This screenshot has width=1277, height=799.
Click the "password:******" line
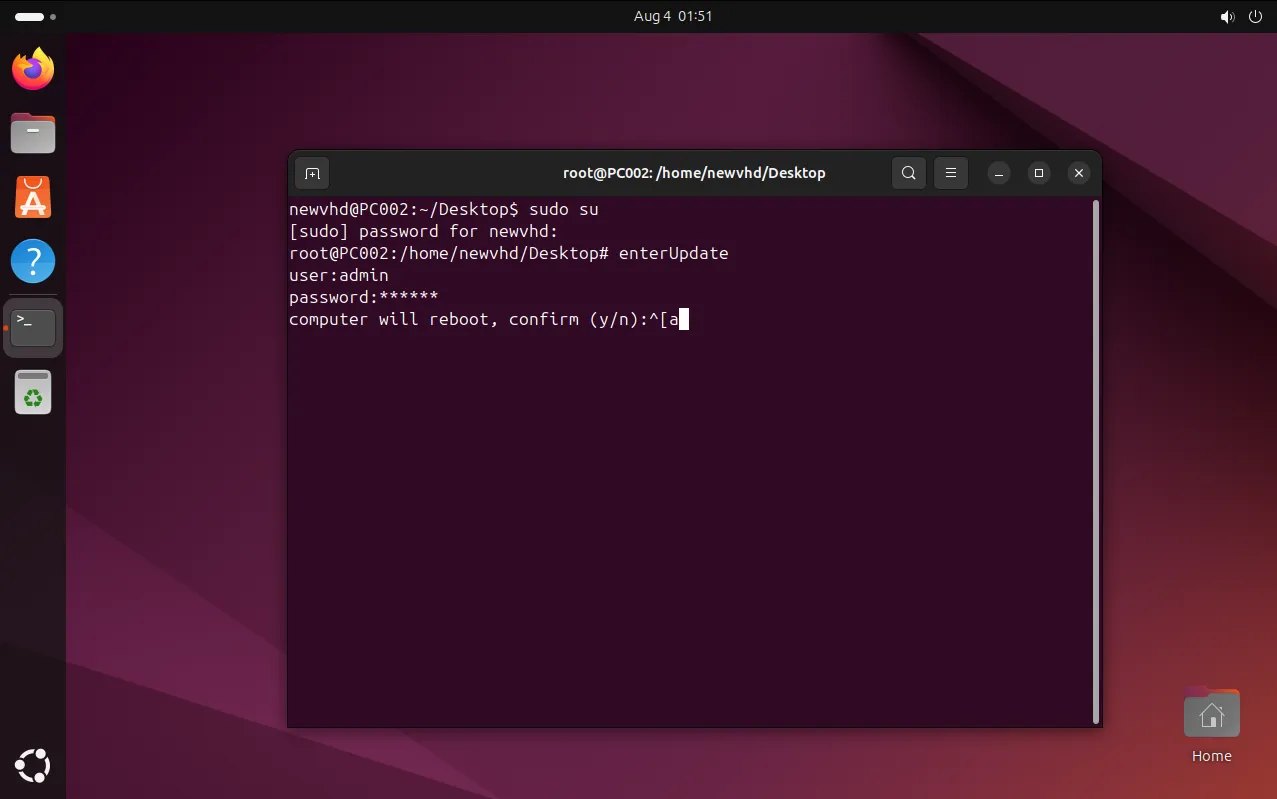click(x=364, y=297)
